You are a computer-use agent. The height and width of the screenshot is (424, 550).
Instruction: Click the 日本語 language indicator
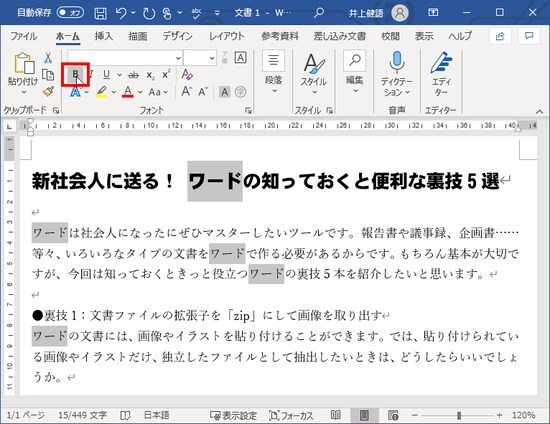(156, 416)
